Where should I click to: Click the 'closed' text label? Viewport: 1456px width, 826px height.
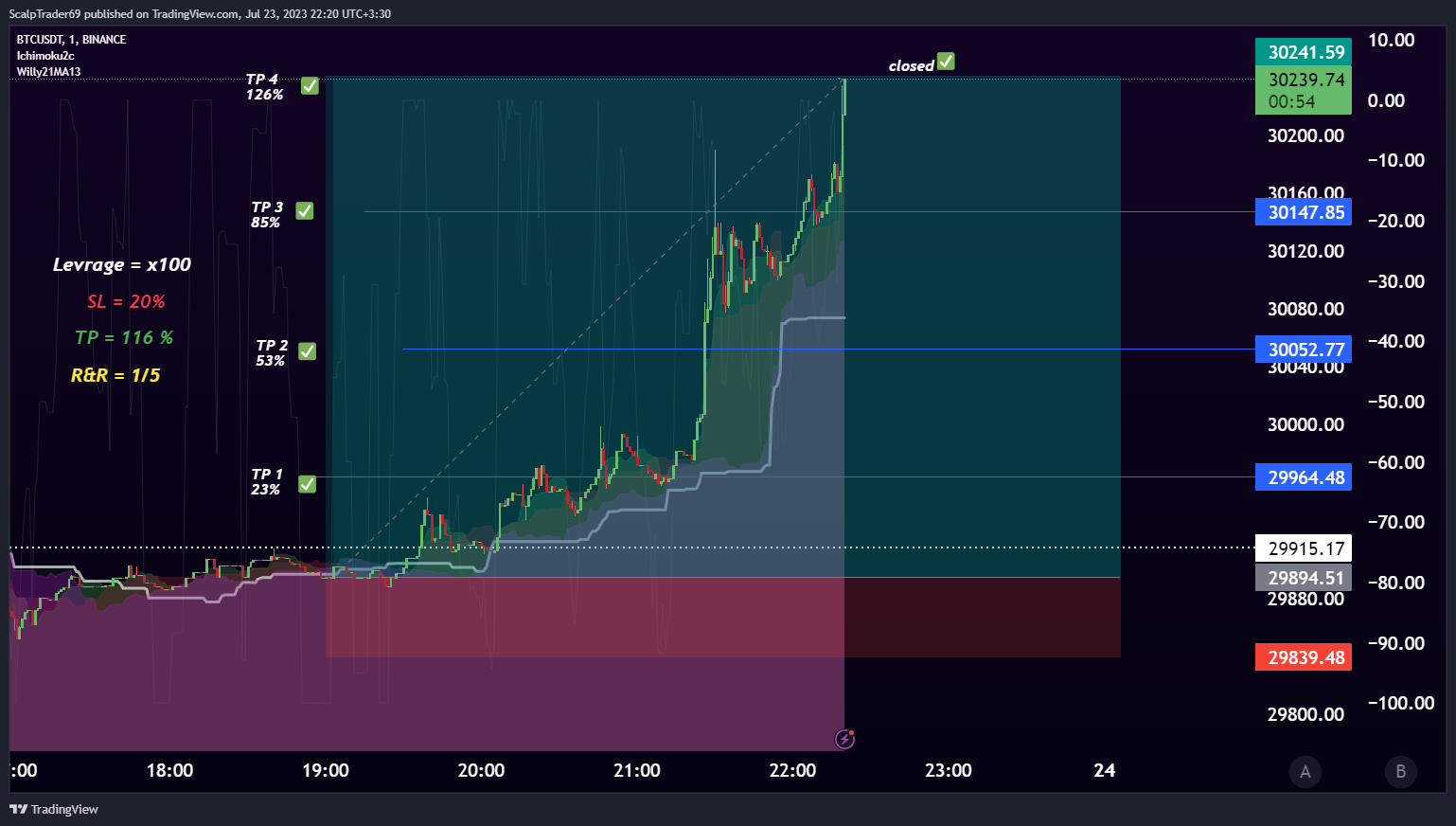pyautogui.click(x=911, y=65)
